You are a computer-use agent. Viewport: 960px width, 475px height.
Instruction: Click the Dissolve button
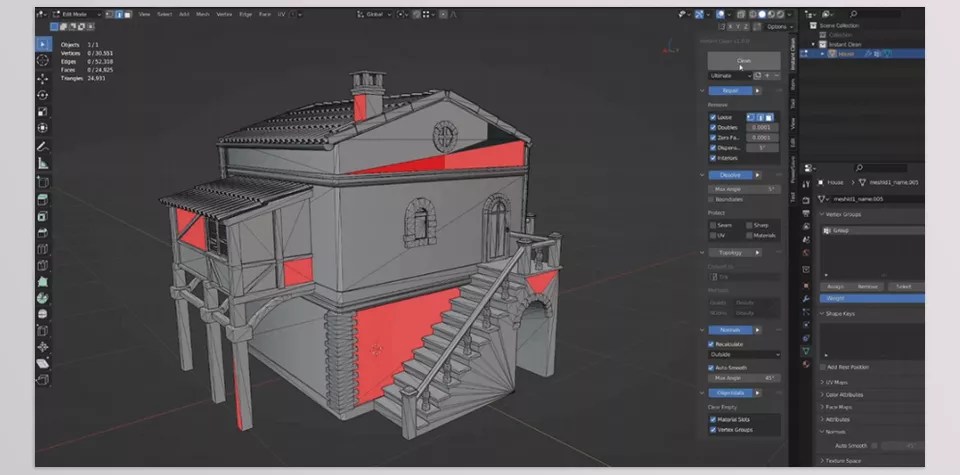730,175
